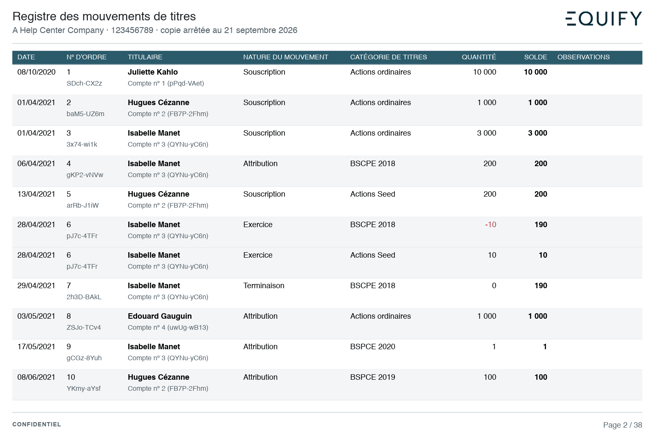Click bold balance 10 in Actions Seed exercice row
Screen dimensions: 670x434
point(543,255)
